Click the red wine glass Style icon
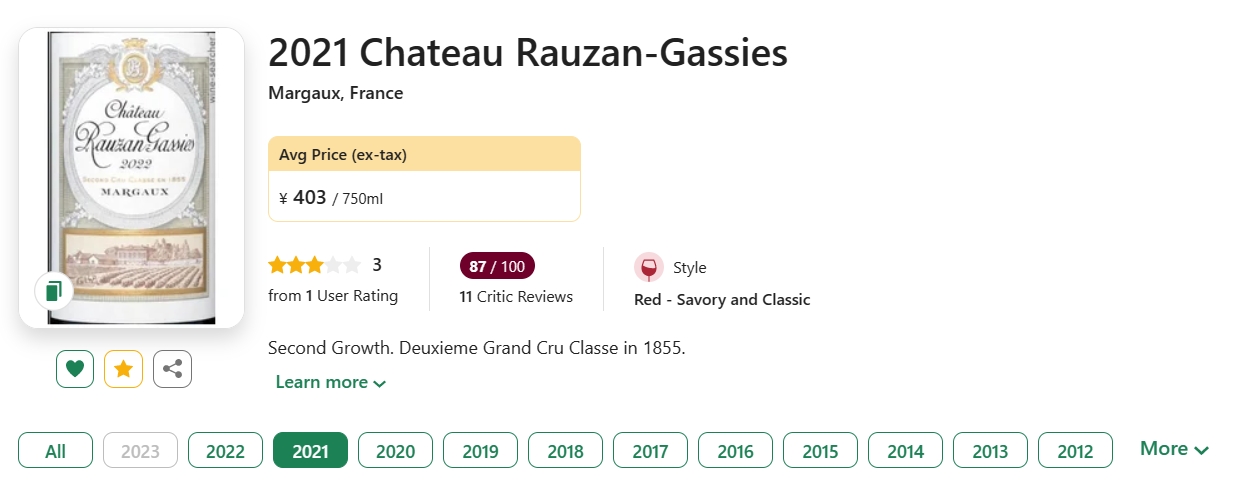The width and height of the screenshot is (1252, 481). click(649, 268)
